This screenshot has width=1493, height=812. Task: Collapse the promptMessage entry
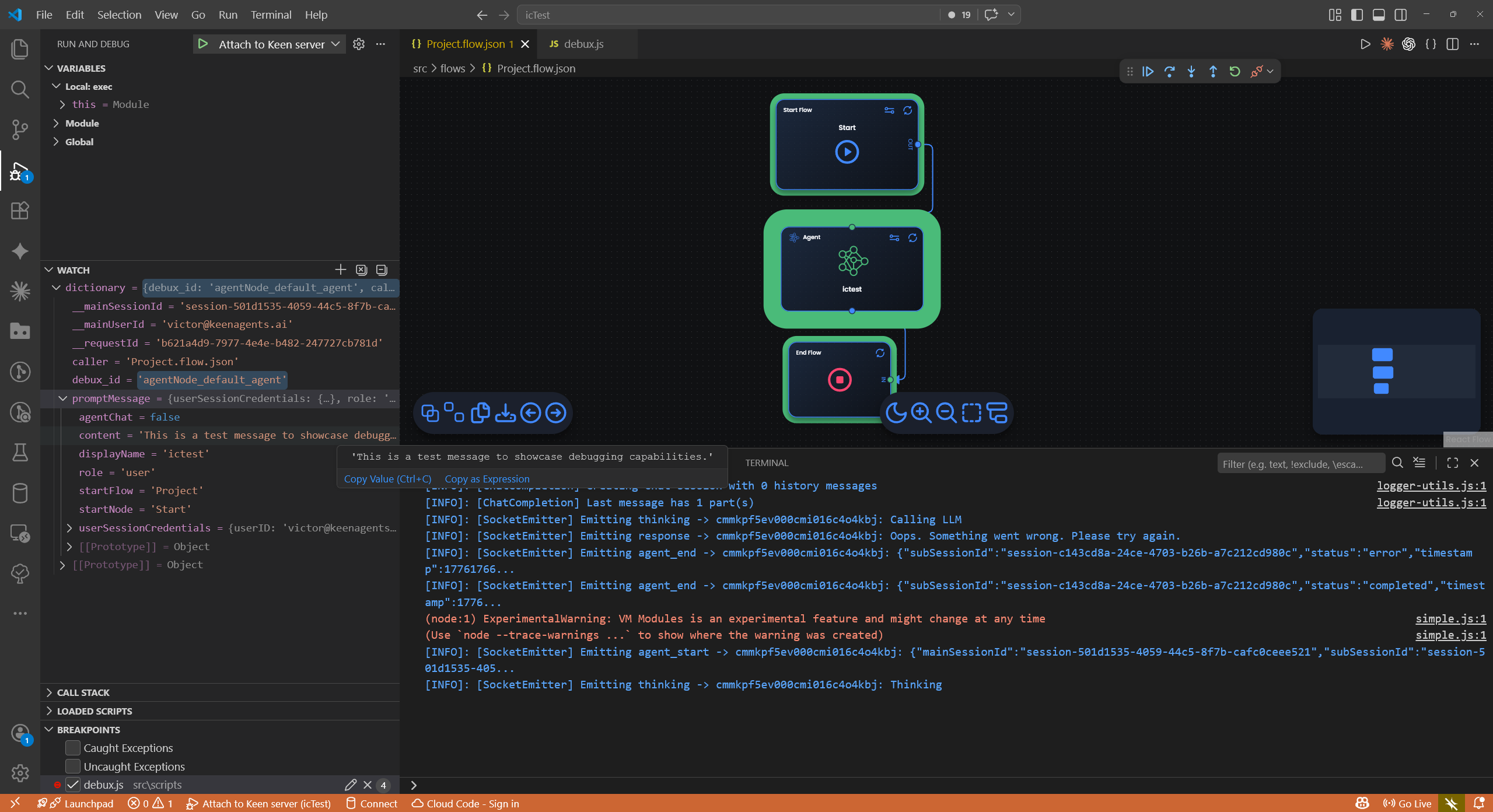coord(63,398)
